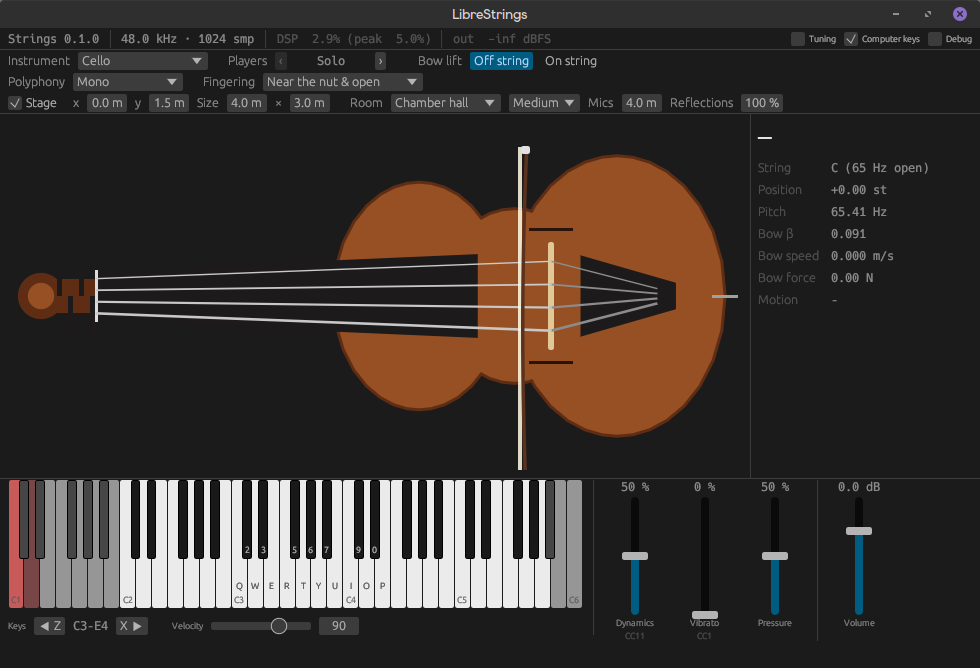Click piano key labeled I

click(x=351, y=587)
